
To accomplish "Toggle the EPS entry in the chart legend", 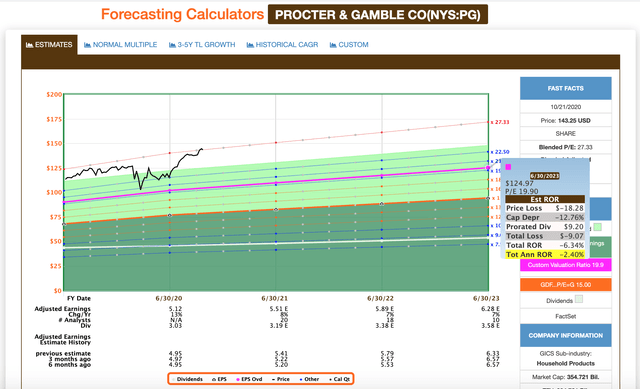I will (220, 379).
